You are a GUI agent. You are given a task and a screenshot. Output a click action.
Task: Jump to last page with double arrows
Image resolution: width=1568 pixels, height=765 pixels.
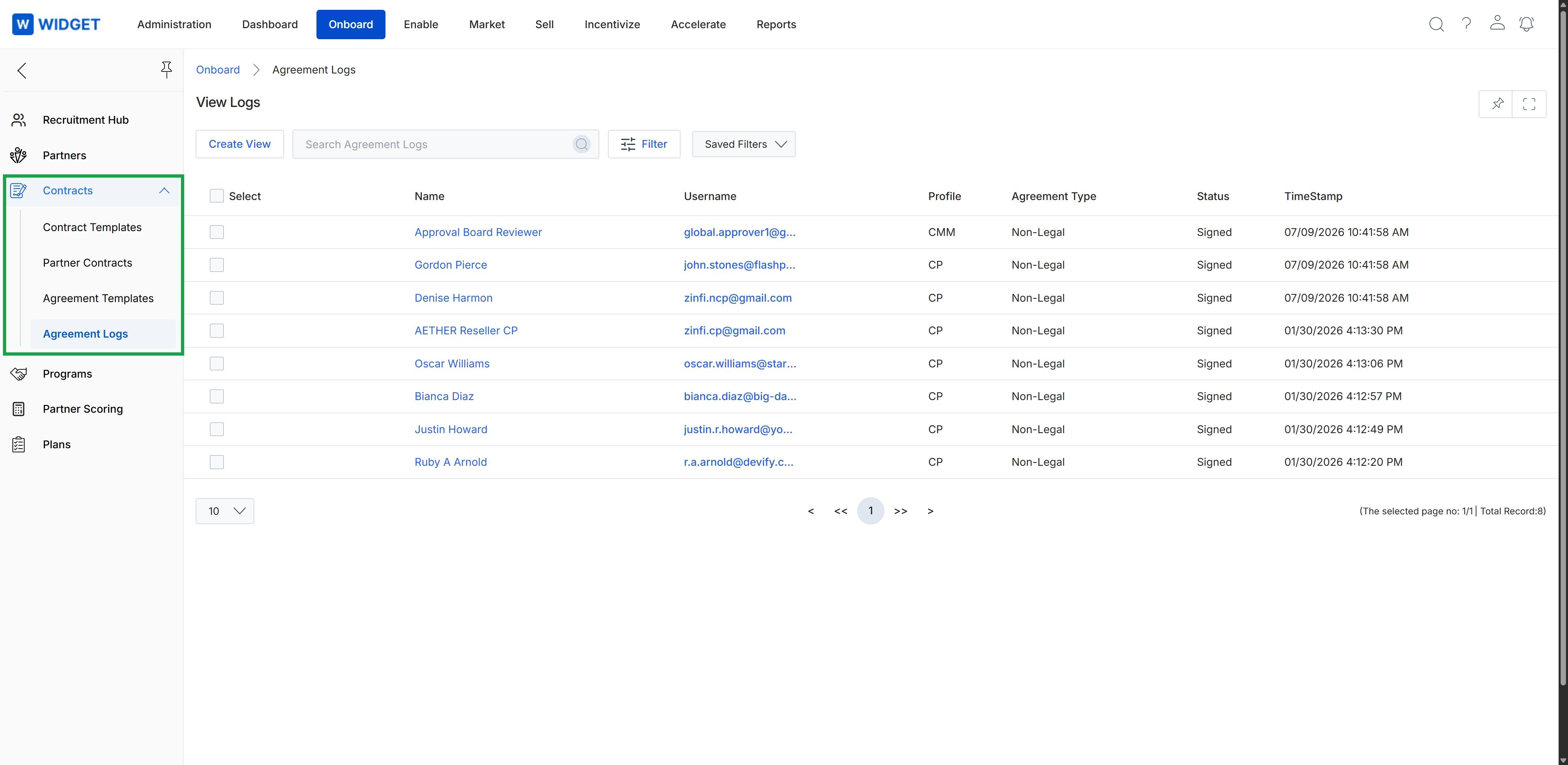point(900,511)
